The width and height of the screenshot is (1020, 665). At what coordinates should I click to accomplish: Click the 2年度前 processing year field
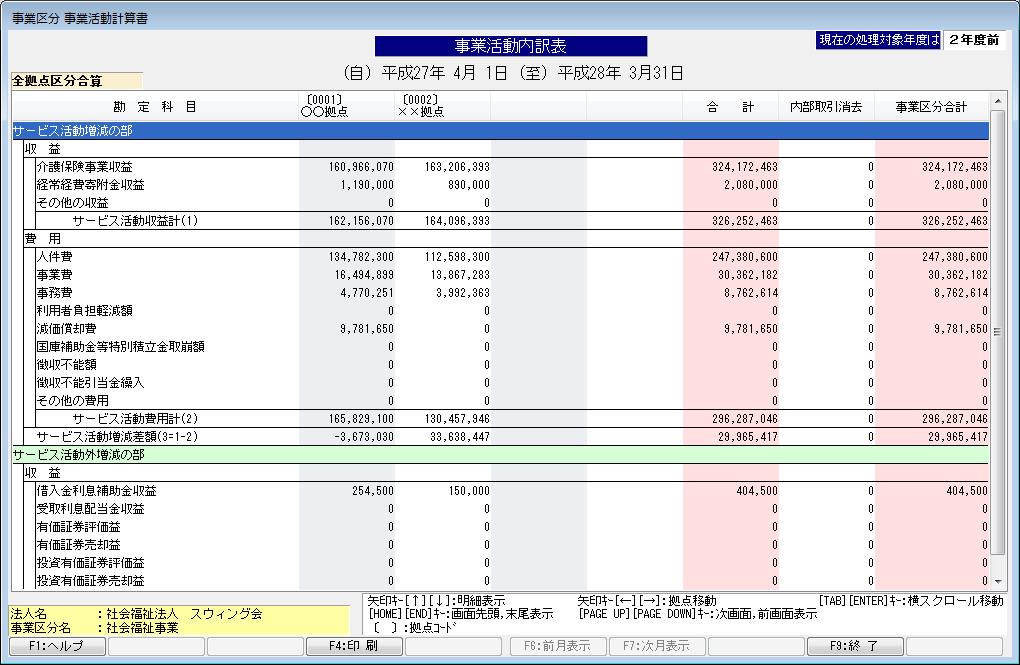(x=973, y=40)
